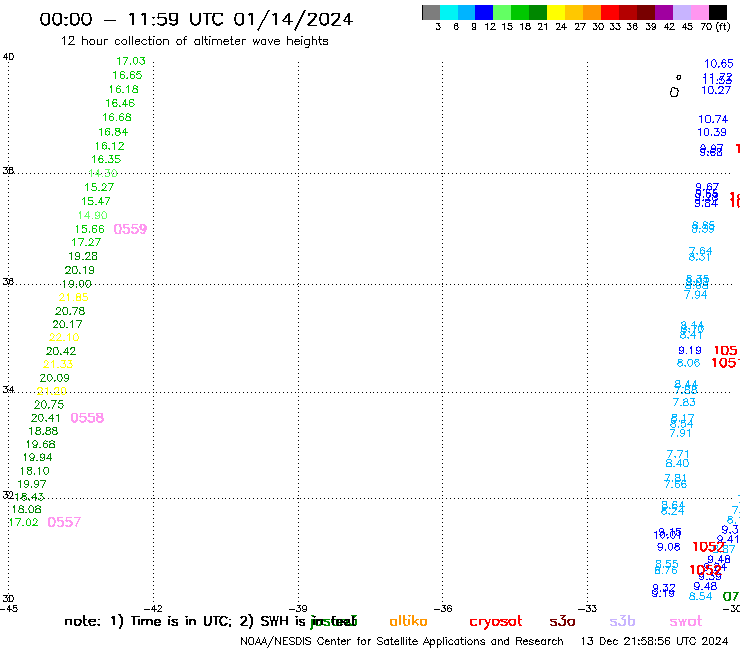Select the pure blue swatch in the color scale
This screenshot has width=740, height=650.
[485, 12]
